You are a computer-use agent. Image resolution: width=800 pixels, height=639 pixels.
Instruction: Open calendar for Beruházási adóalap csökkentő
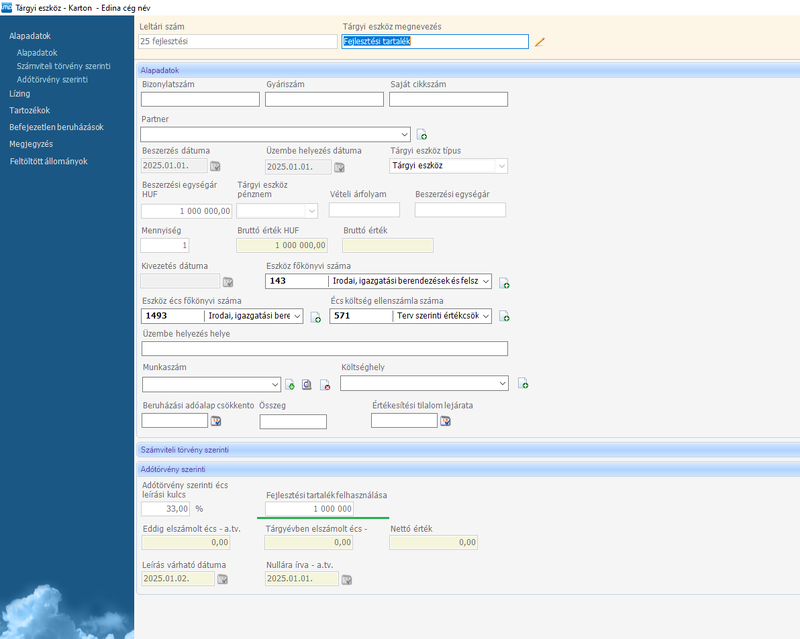pyautogui.click(x=214, y=421)
